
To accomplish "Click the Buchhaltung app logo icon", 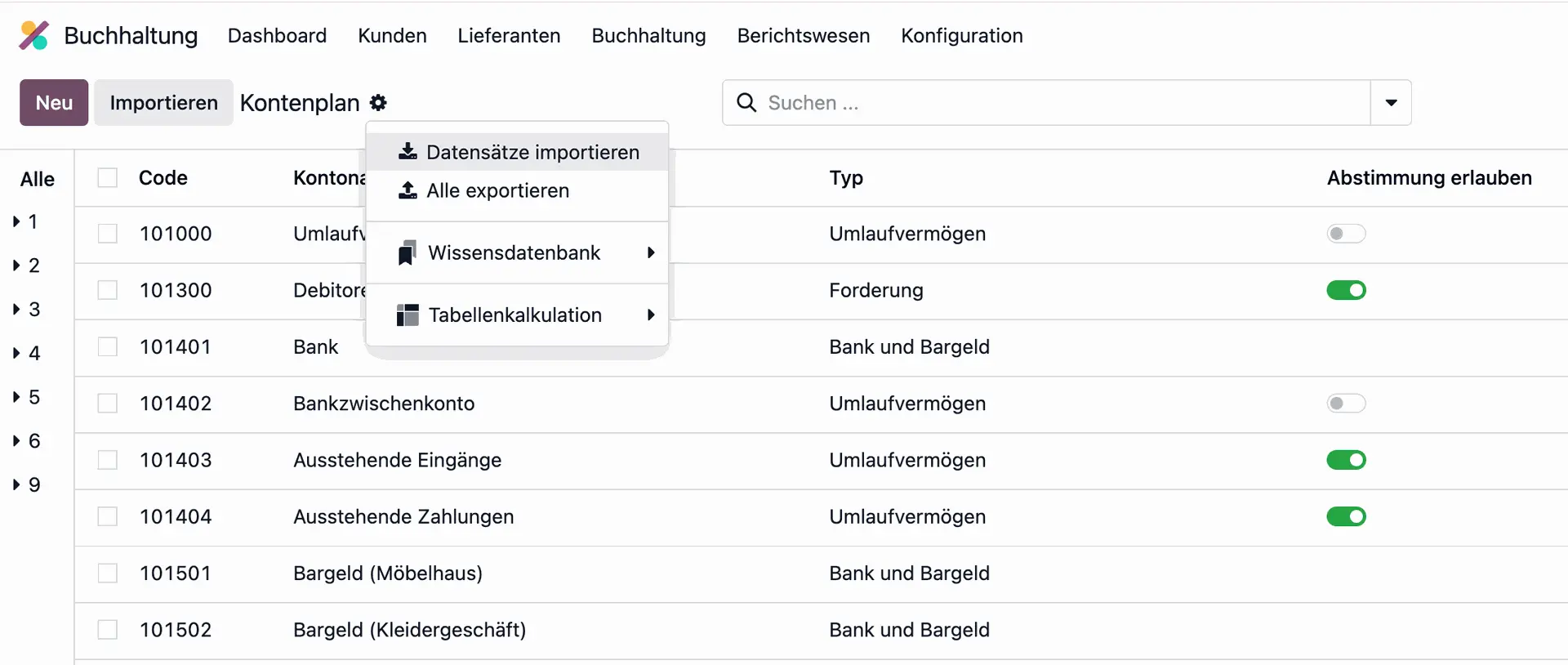I will [34, 35].
